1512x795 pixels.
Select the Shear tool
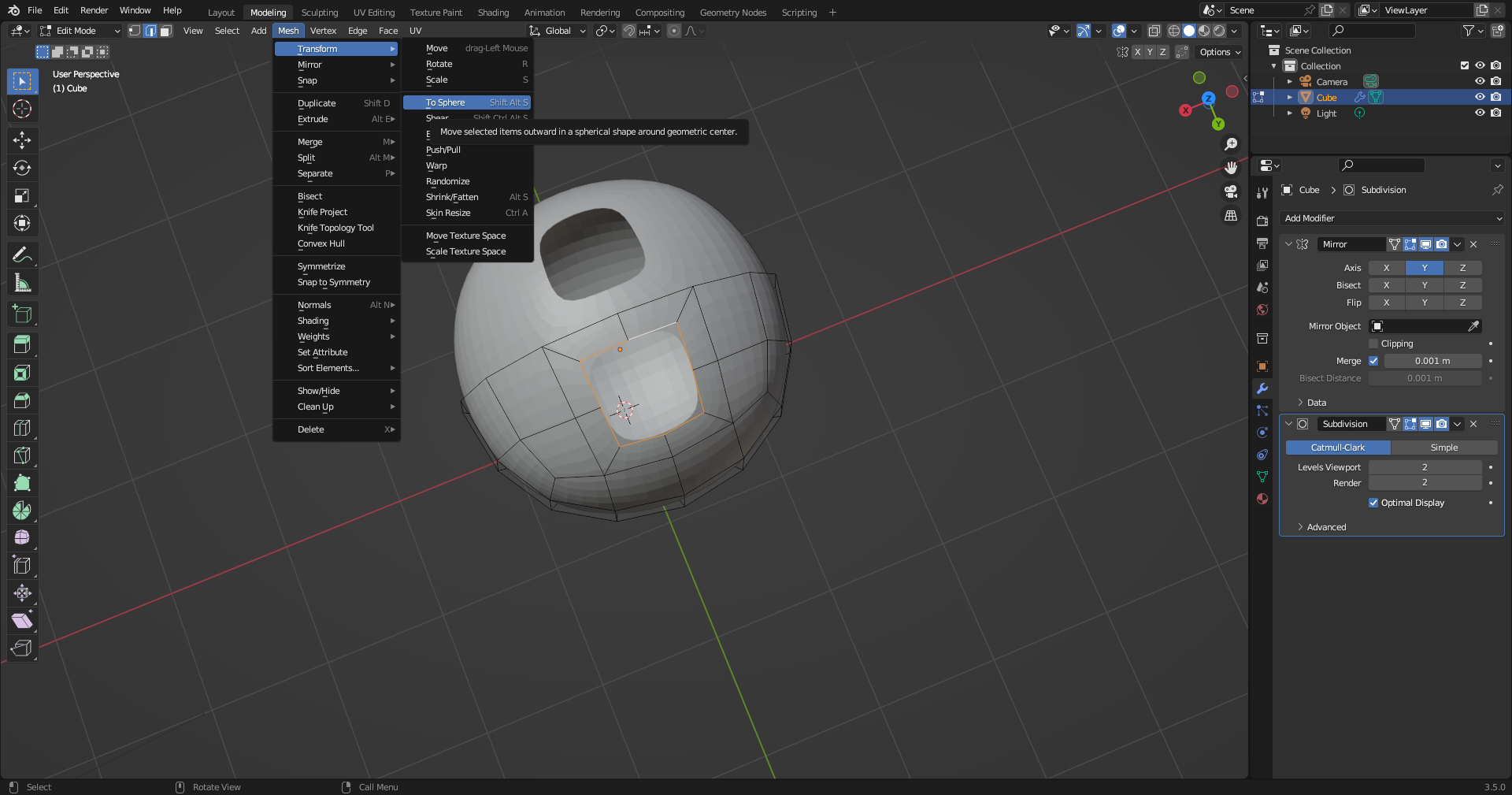click(22, 621)
